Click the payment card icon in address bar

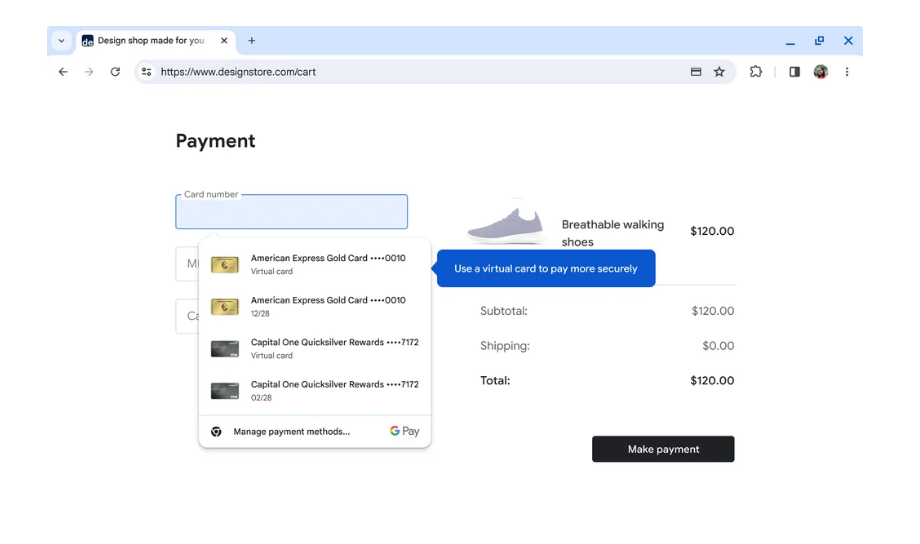pos(696,72)
